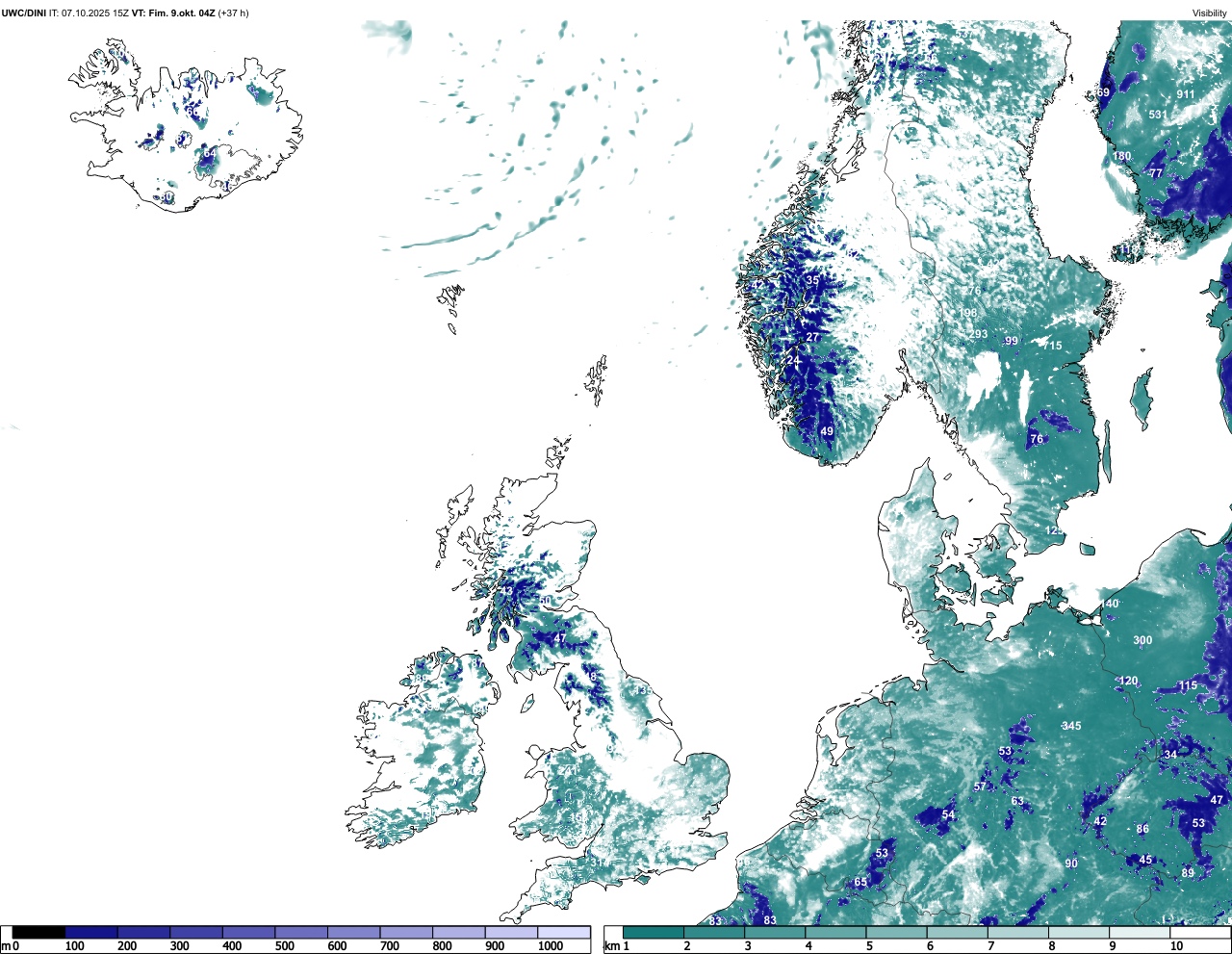Click the '911' visibility value over Finland

(1185, 94)
